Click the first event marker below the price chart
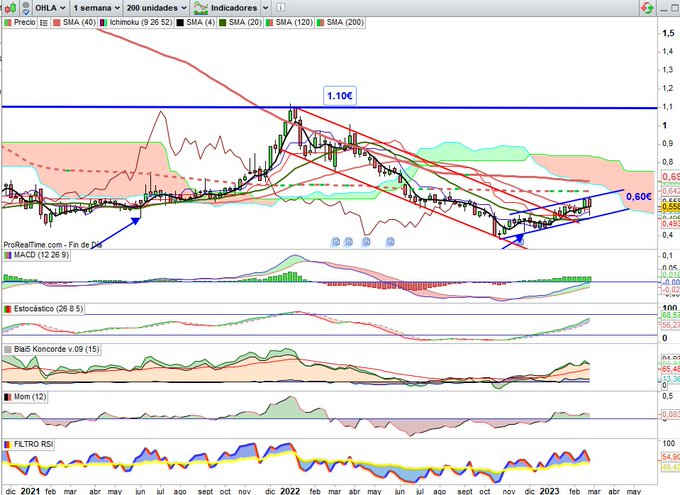The width and height of the screenshot is (680, 495). [x=336, y=241]
